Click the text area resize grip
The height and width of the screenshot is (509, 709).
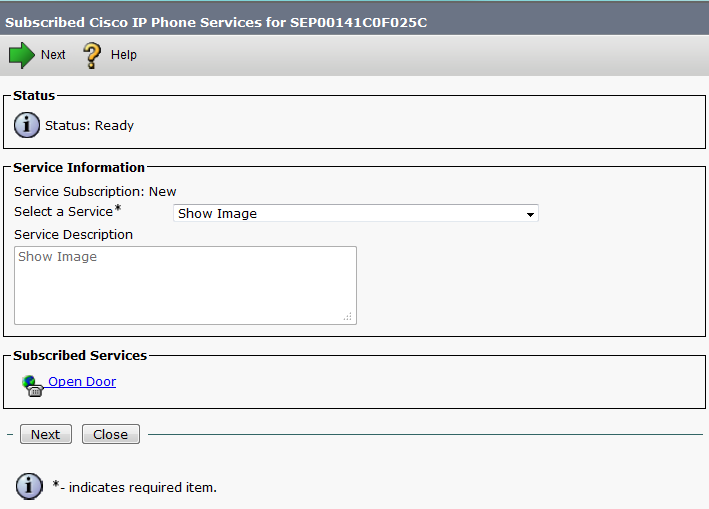[x=348, y=316]
